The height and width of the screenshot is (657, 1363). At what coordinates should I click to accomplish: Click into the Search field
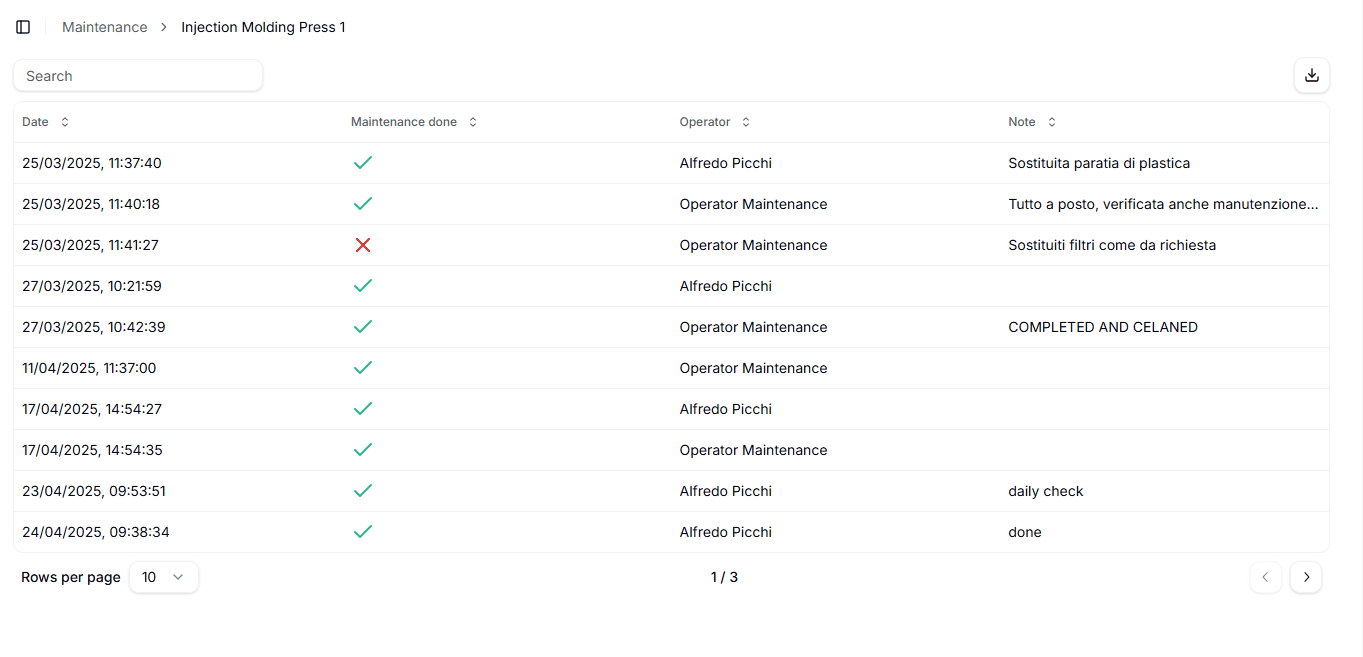coord(138,76)
